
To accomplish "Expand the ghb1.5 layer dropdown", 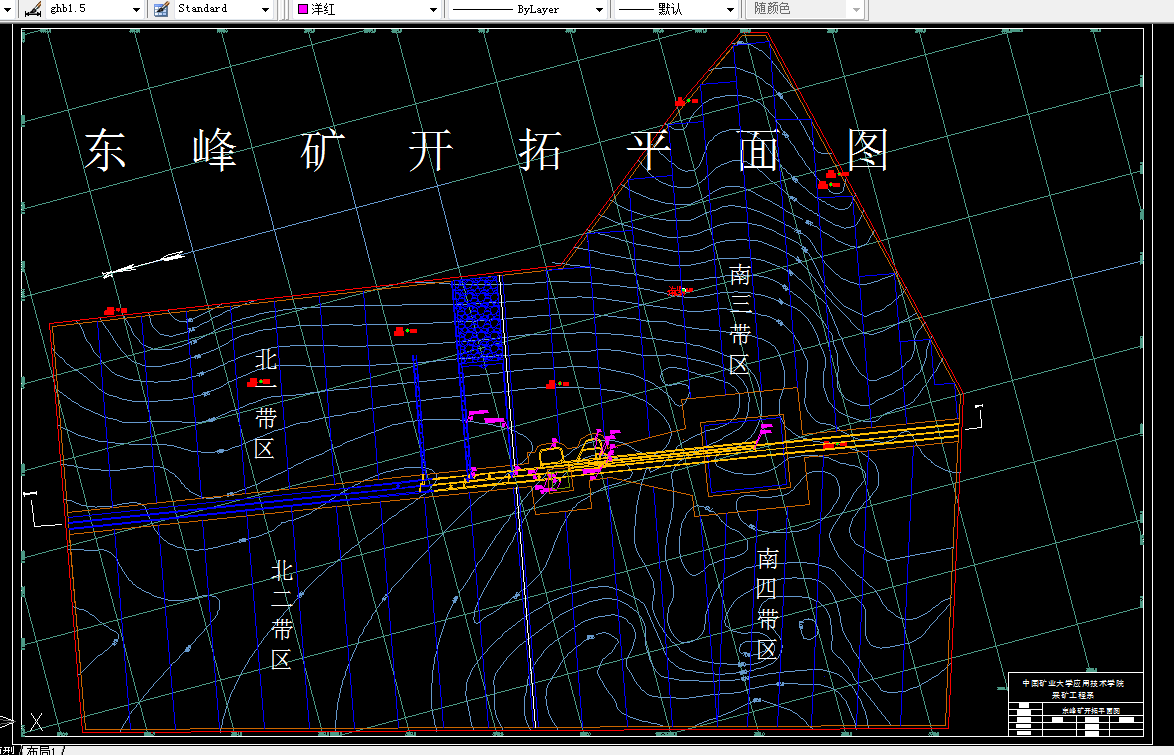I will click(x=135, y=10).
